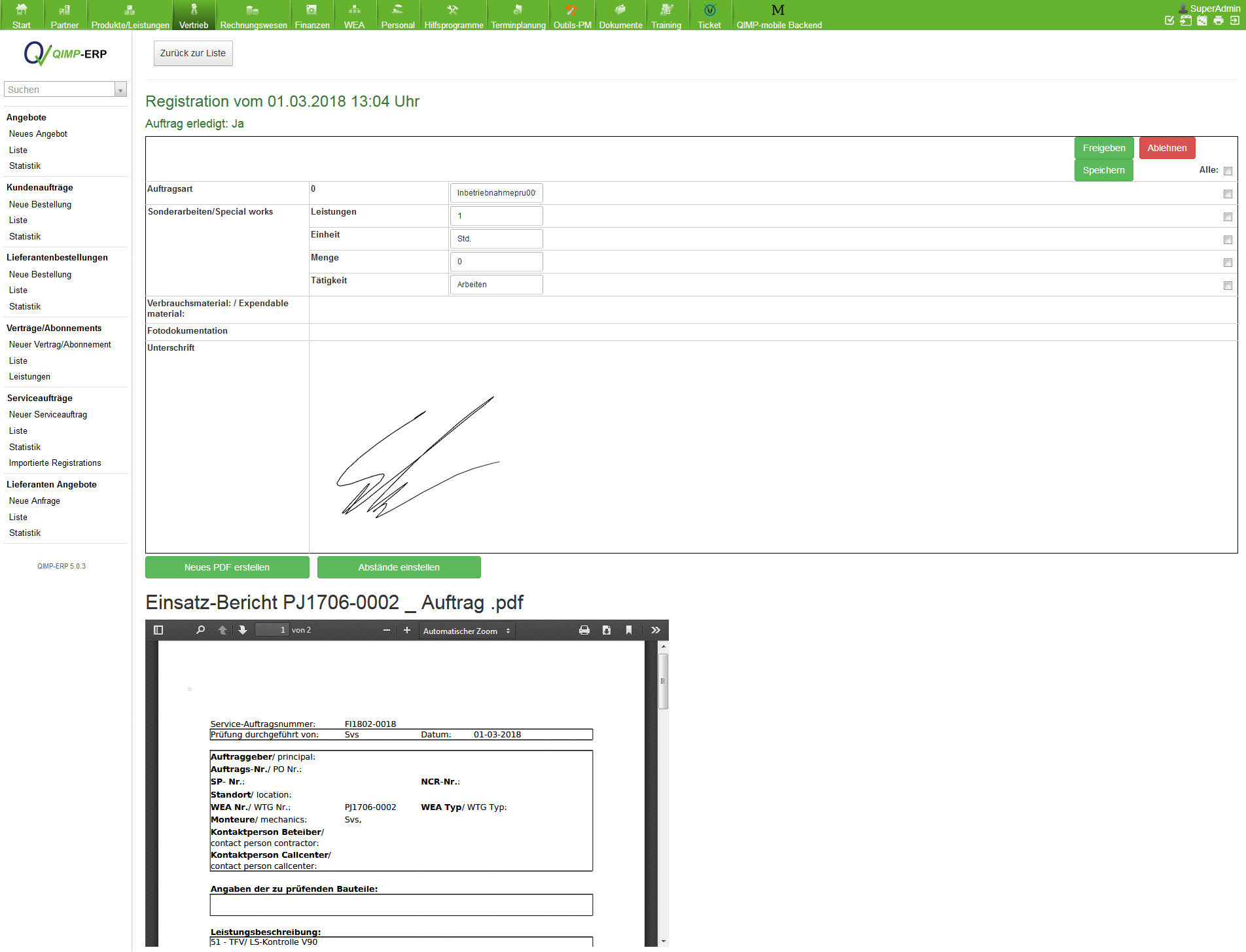The height and width of the screenshot is (952, 1246).
Task: Click the Freigeben button
Action: pos(1103,148)
